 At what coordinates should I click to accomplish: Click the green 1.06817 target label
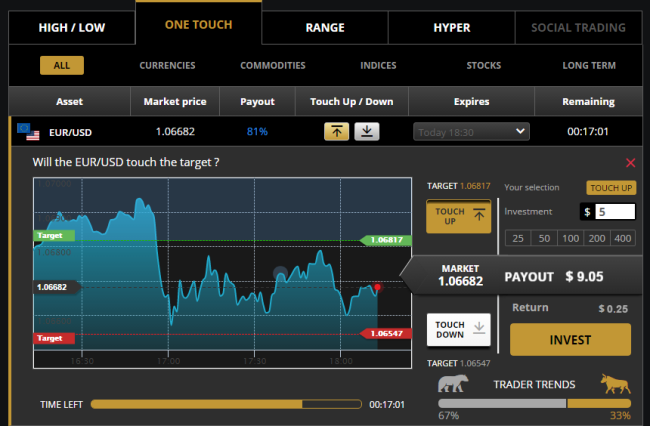click(x=385, y=240)
